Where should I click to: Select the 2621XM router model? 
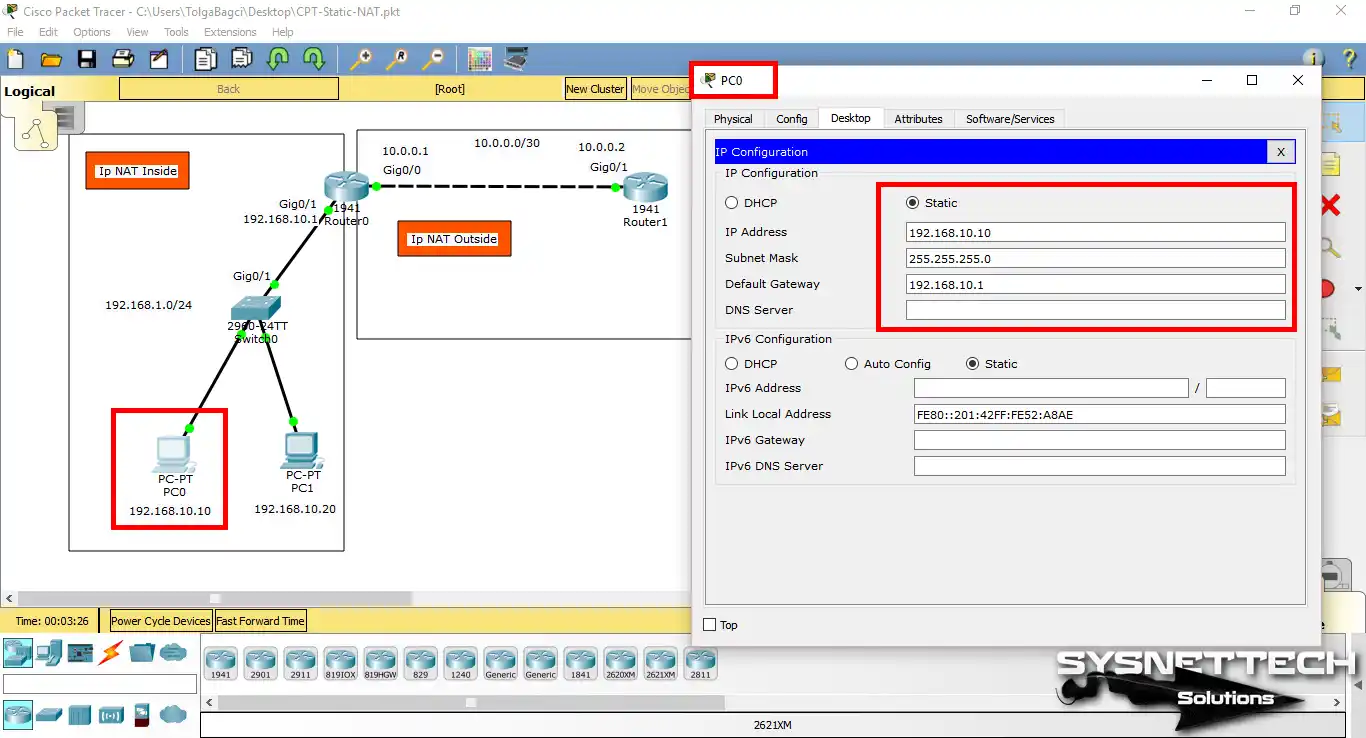click(x=660, y=662)
